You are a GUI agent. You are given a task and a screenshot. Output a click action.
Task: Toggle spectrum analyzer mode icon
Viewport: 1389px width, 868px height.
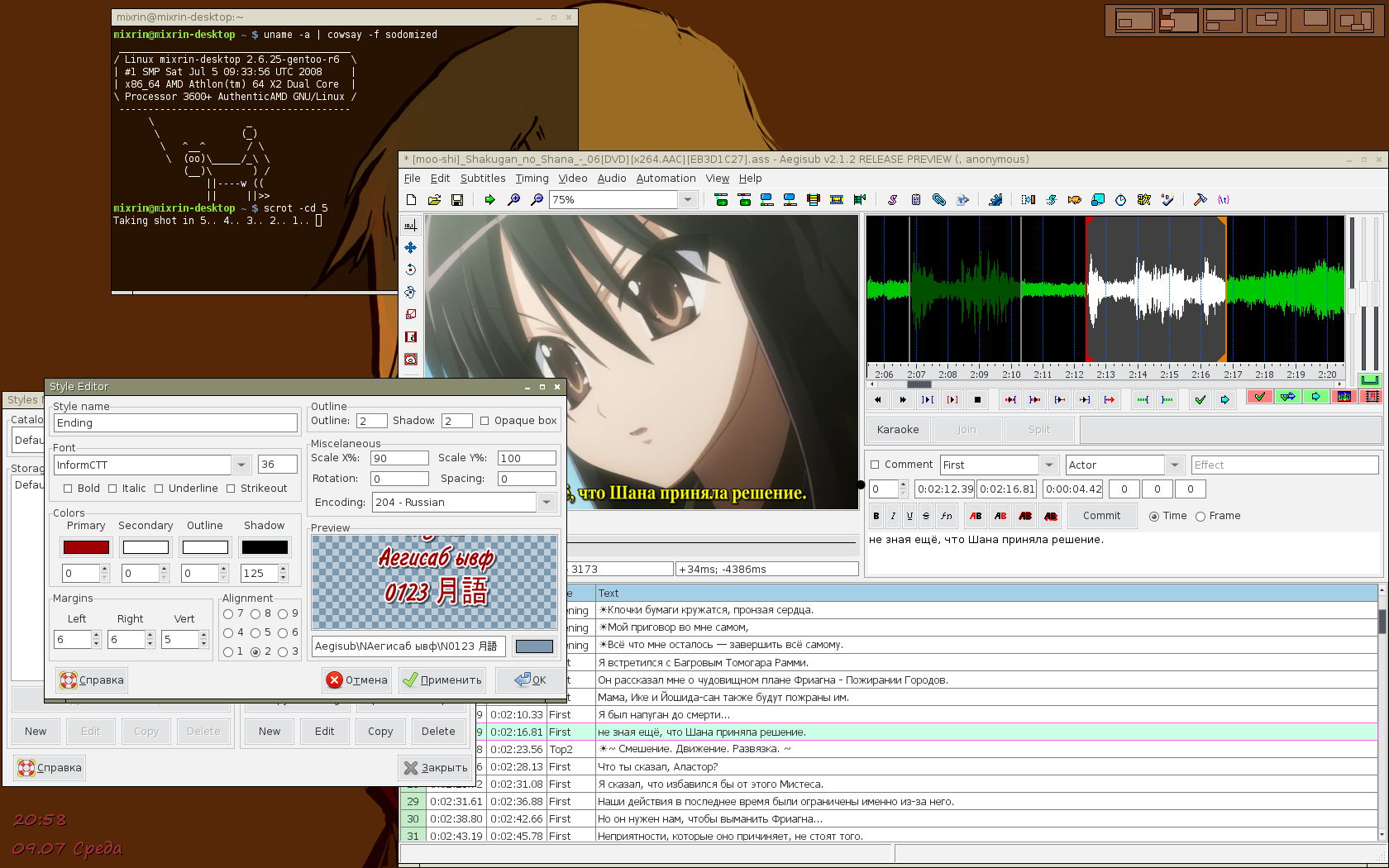click(1344, 397)
